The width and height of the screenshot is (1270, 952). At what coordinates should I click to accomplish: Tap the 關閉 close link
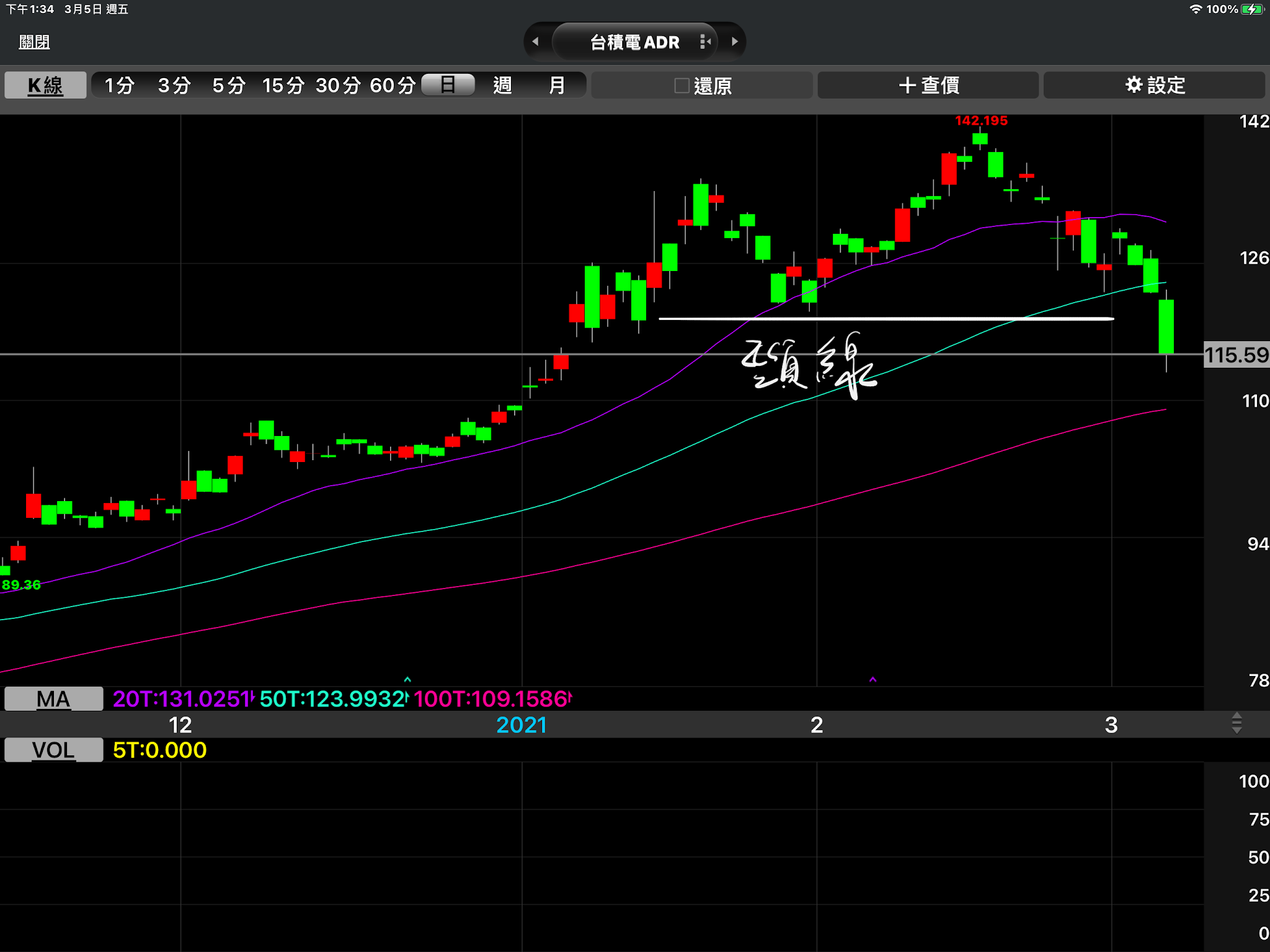click(34, 42)
